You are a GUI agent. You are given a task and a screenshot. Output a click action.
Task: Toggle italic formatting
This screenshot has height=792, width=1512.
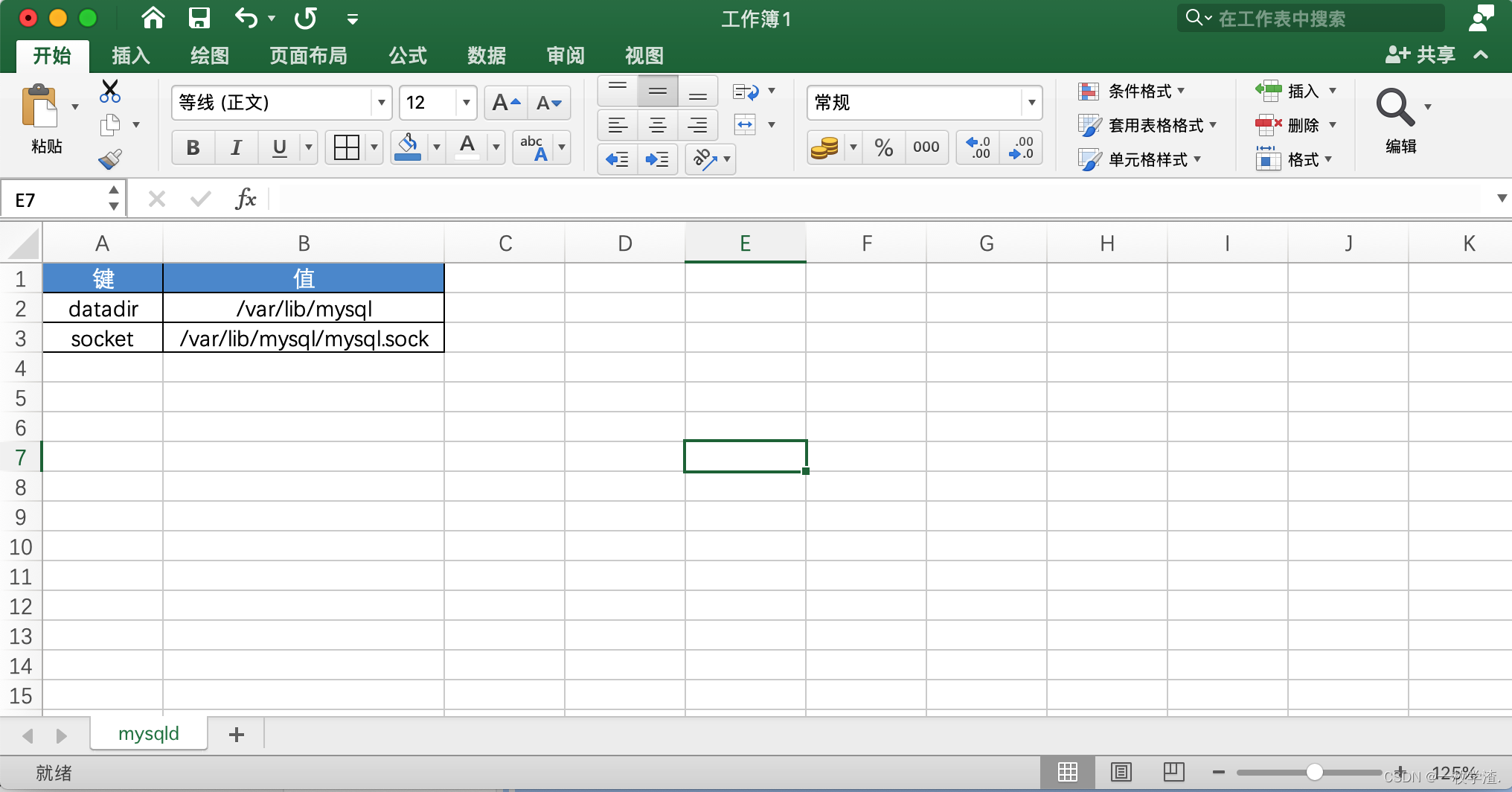point(236,147)
